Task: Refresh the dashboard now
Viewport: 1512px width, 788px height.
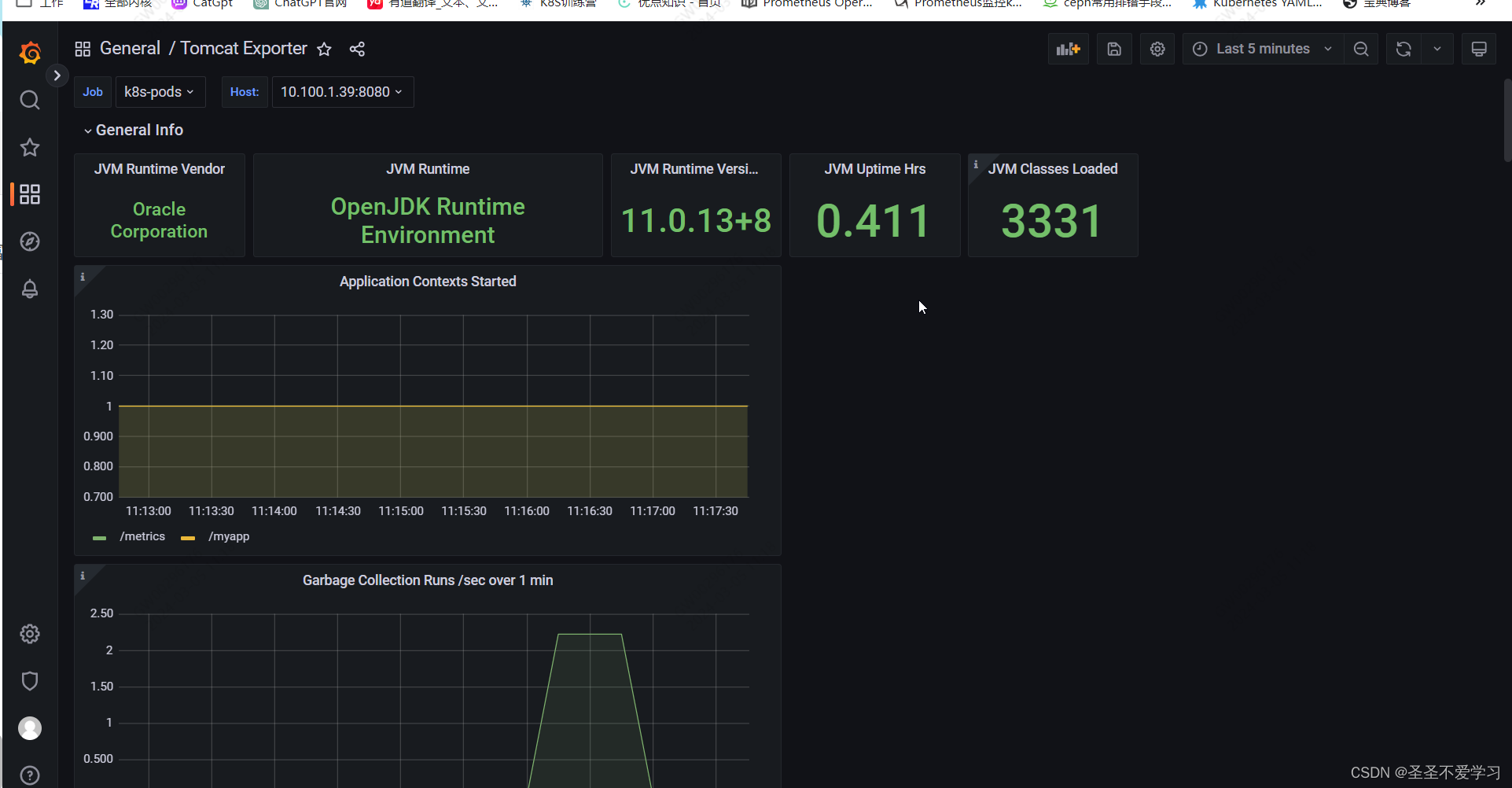Action: 1403,49
